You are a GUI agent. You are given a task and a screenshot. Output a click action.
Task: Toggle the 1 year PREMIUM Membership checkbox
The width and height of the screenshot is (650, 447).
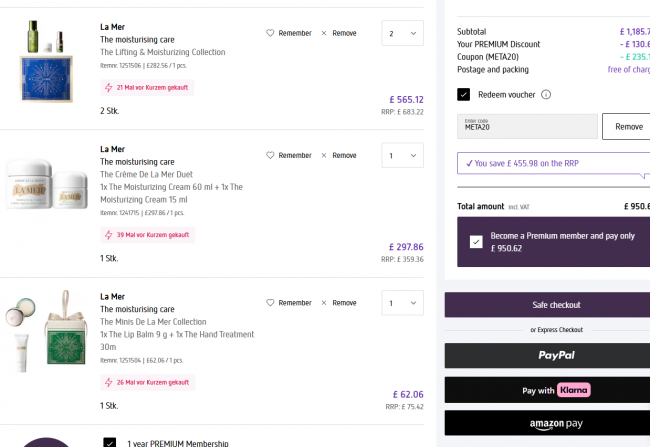coord(110,442)
